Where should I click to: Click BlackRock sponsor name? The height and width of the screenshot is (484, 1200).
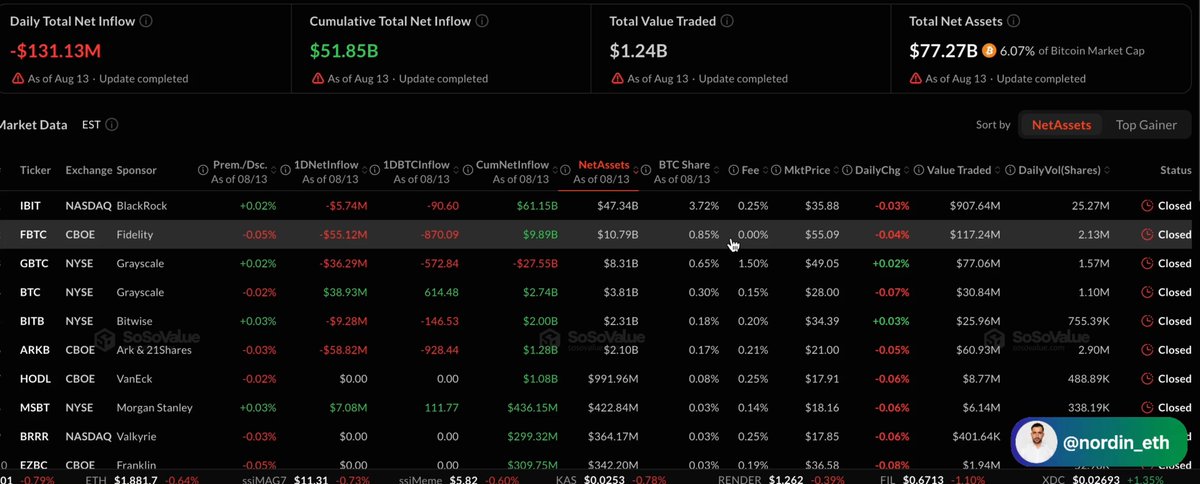[x=141, y=206]
